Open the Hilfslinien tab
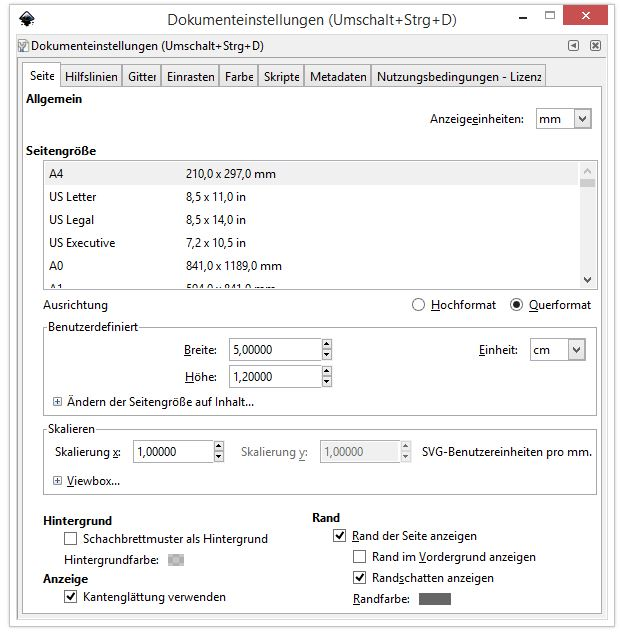Screen dimensions: 620x635 pyautogui.click(x=91, y=77)
